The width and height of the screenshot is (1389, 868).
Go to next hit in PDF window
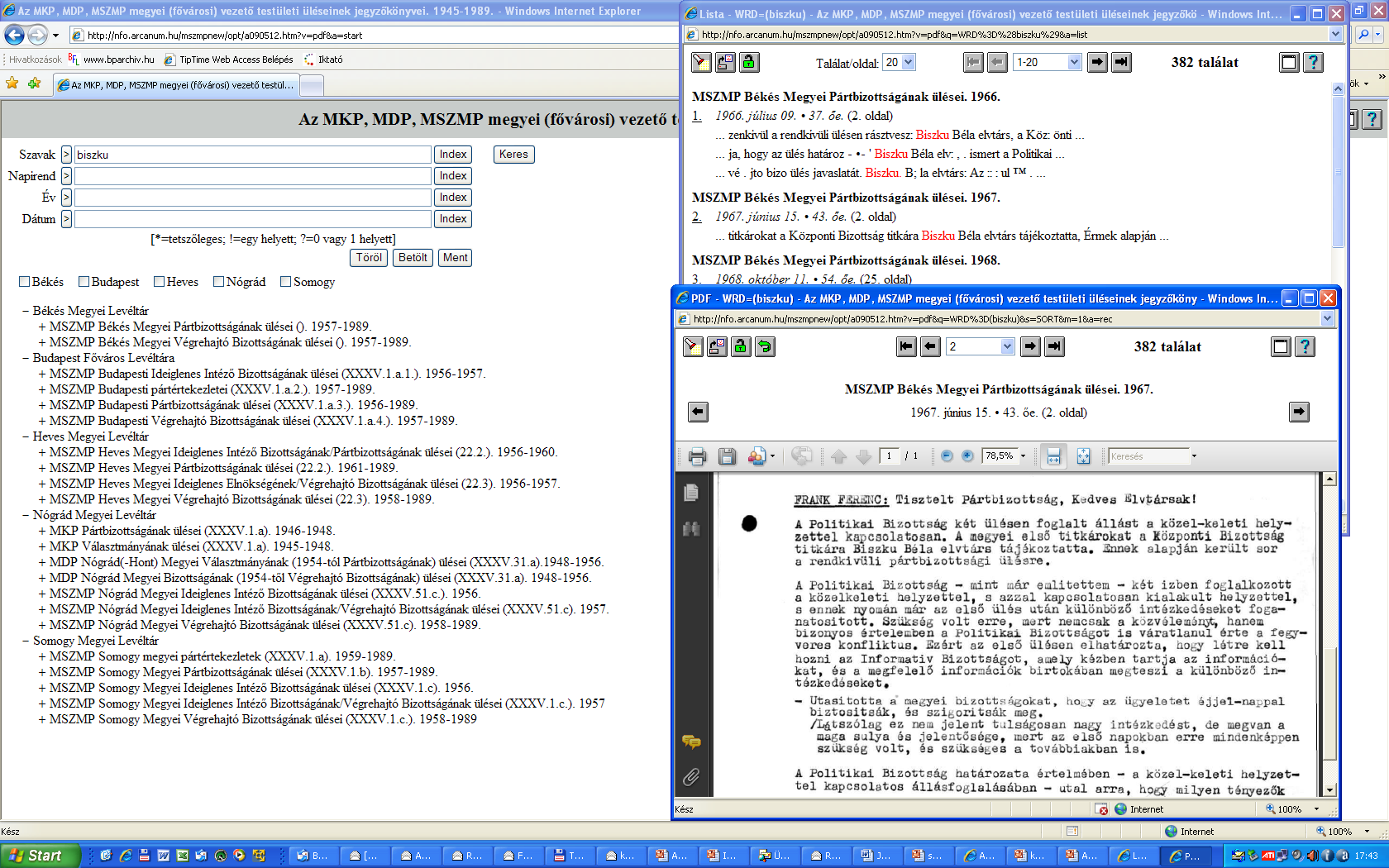[1030, 346]
